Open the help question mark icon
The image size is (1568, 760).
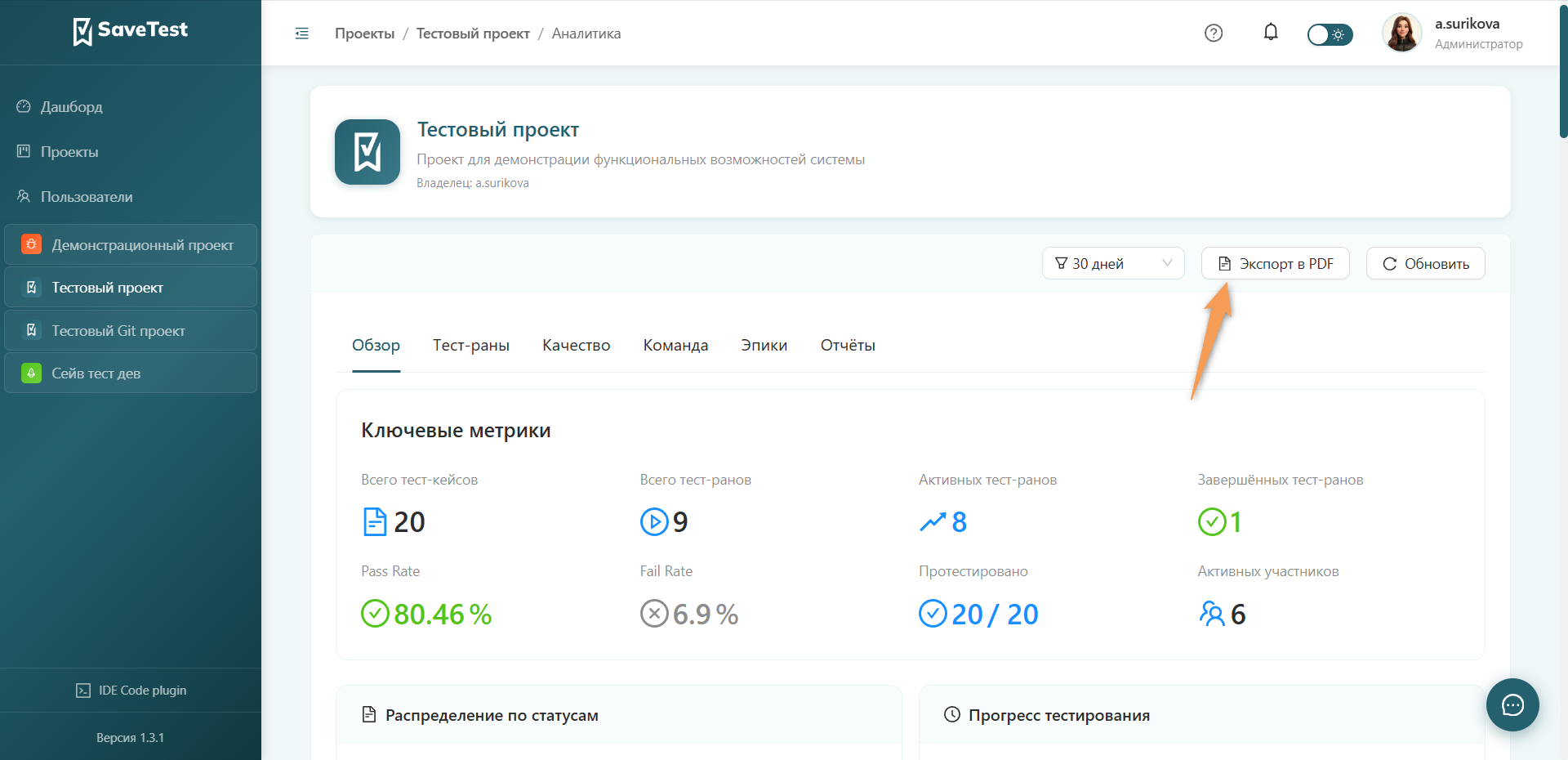[x=1214, y=33]
